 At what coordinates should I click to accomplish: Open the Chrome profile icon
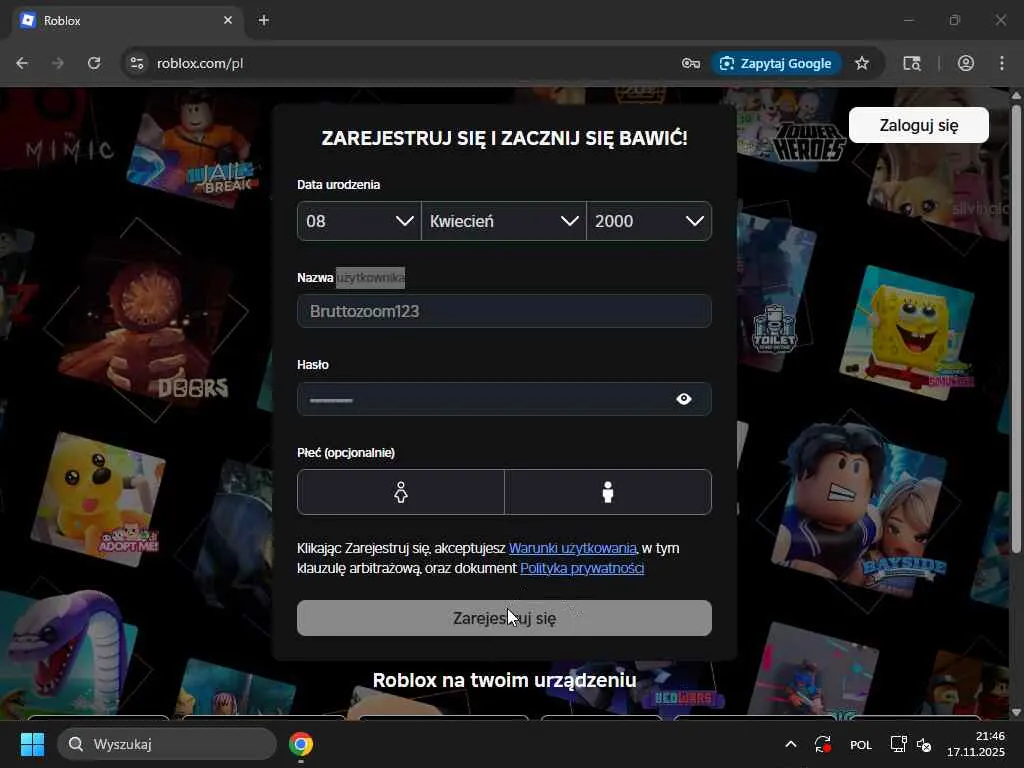[x=966, y=63]
